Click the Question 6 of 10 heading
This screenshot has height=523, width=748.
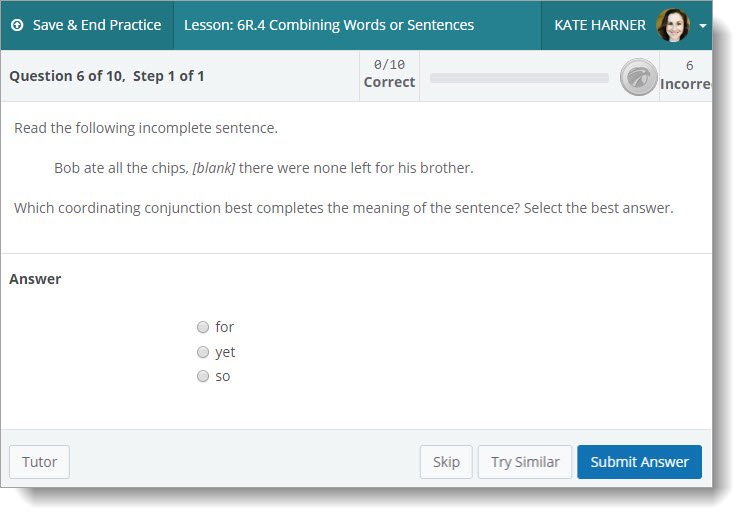tap(107, 76)
